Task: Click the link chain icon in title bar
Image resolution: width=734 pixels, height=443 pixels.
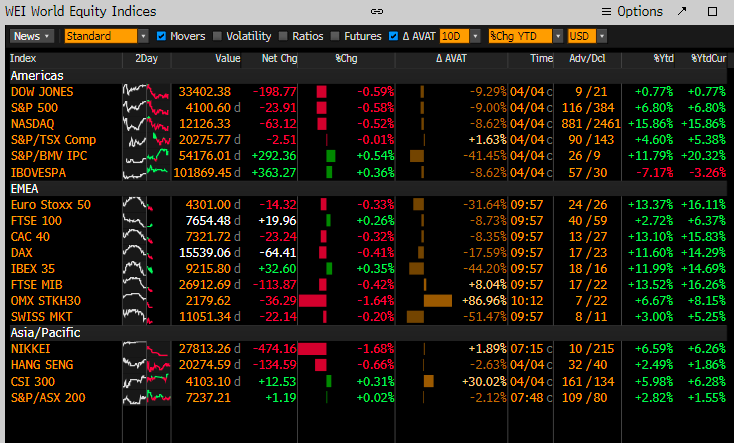Action: 377,11
